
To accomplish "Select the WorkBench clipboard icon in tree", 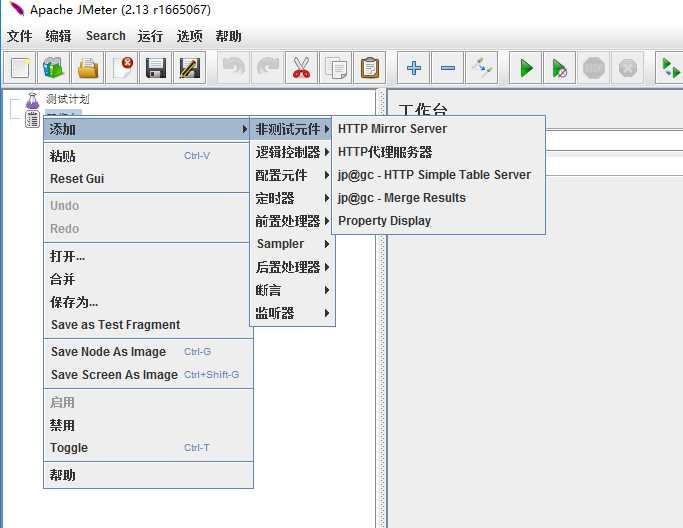I will pos(32,119).
